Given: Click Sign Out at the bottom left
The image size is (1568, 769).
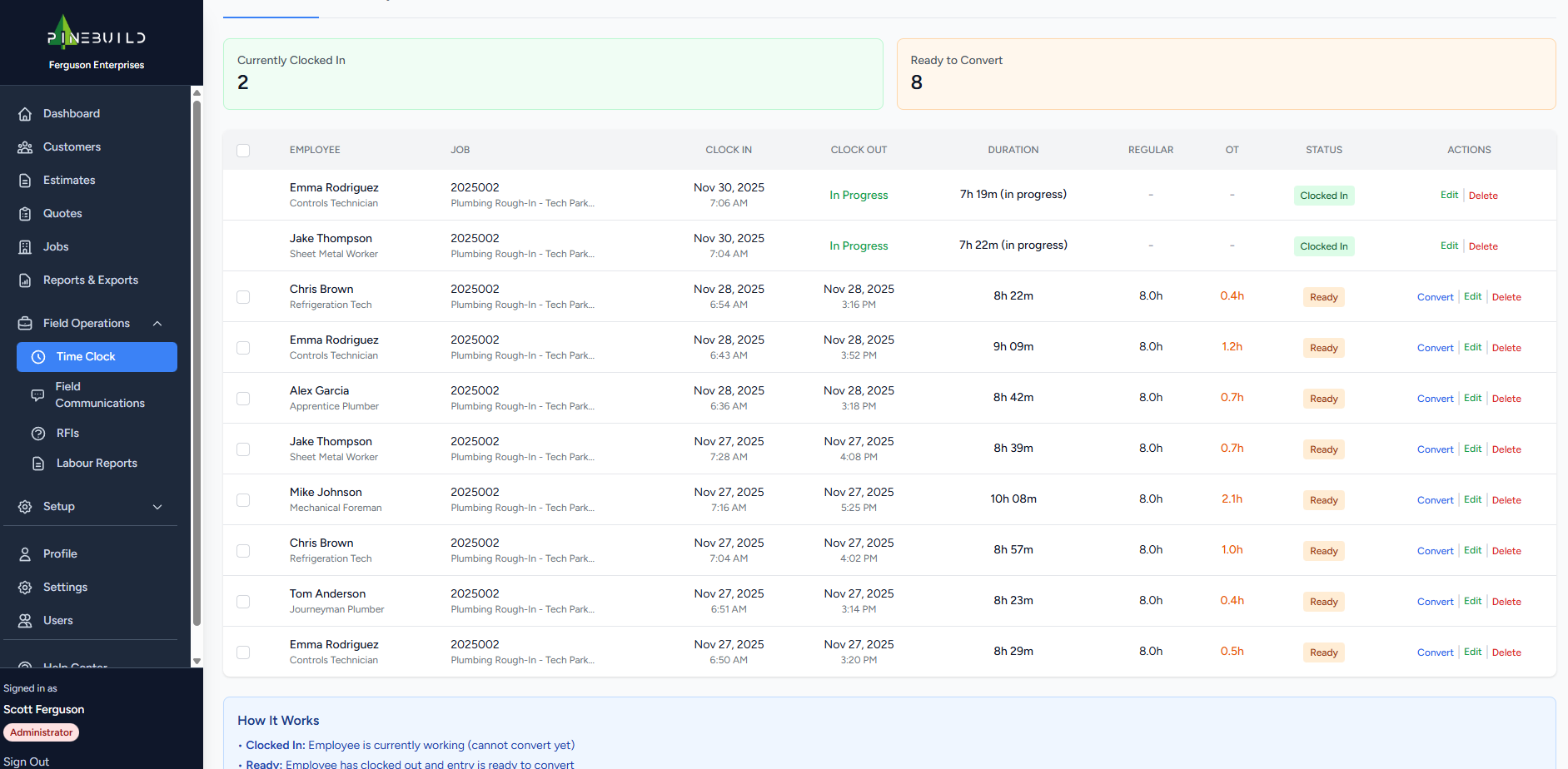Looking at the screenshot, I should coord(26,761).
